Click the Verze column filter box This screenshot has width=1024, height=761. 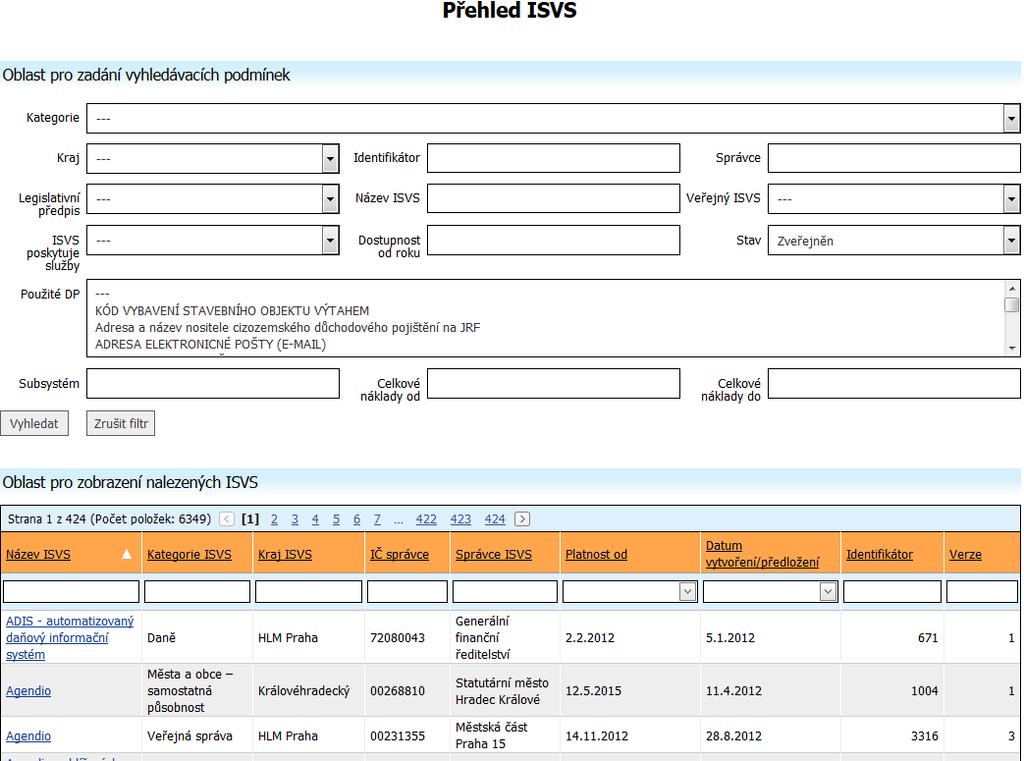pos(982,592)
